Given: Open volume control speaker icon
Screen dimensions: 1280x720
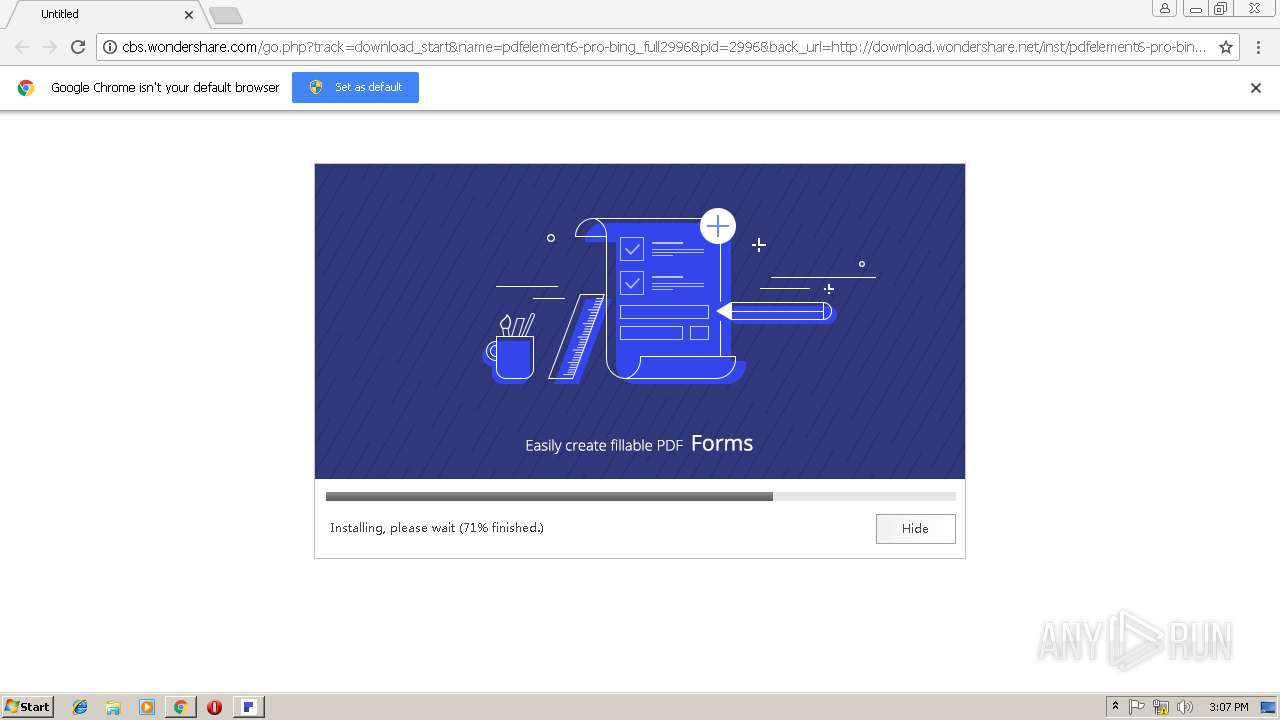Looking at the screenshot, I should coord(1185,707).
